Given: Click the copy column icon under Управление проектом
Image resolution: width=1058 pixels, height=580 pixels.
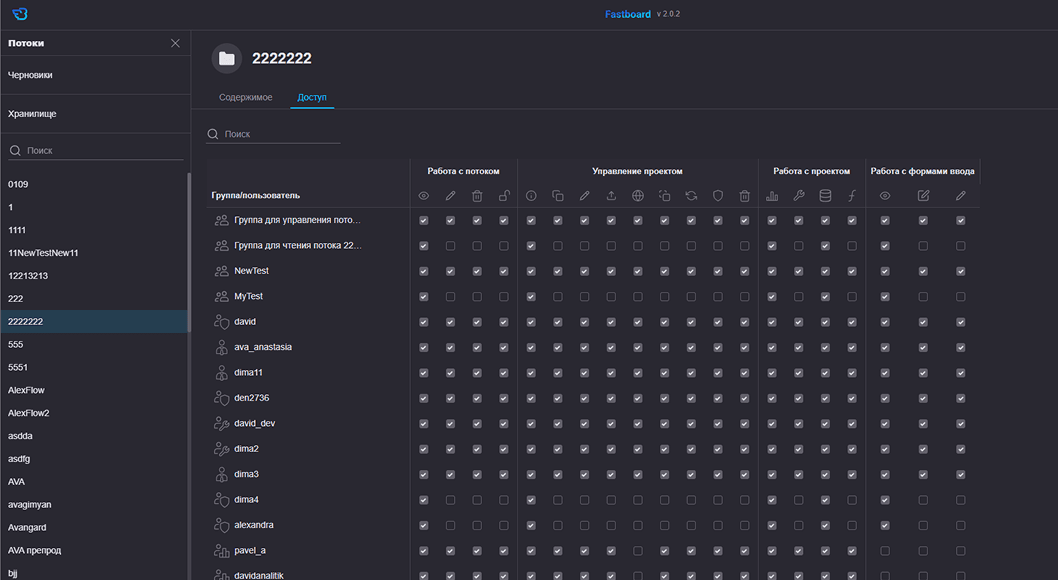Looking at the screenshot, I should click(x=558, y=196).
